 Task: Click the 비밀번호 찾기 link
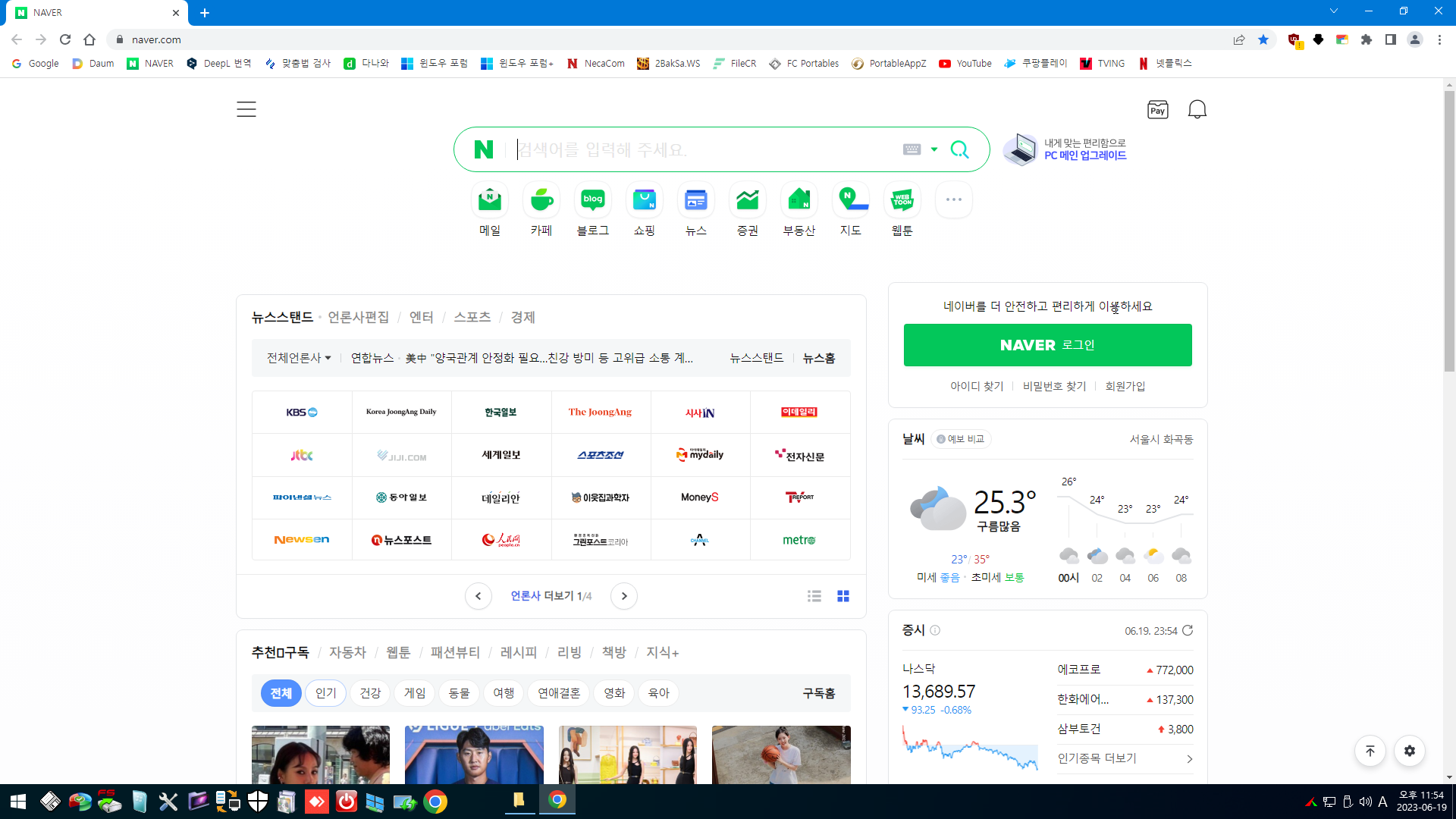1054,386
